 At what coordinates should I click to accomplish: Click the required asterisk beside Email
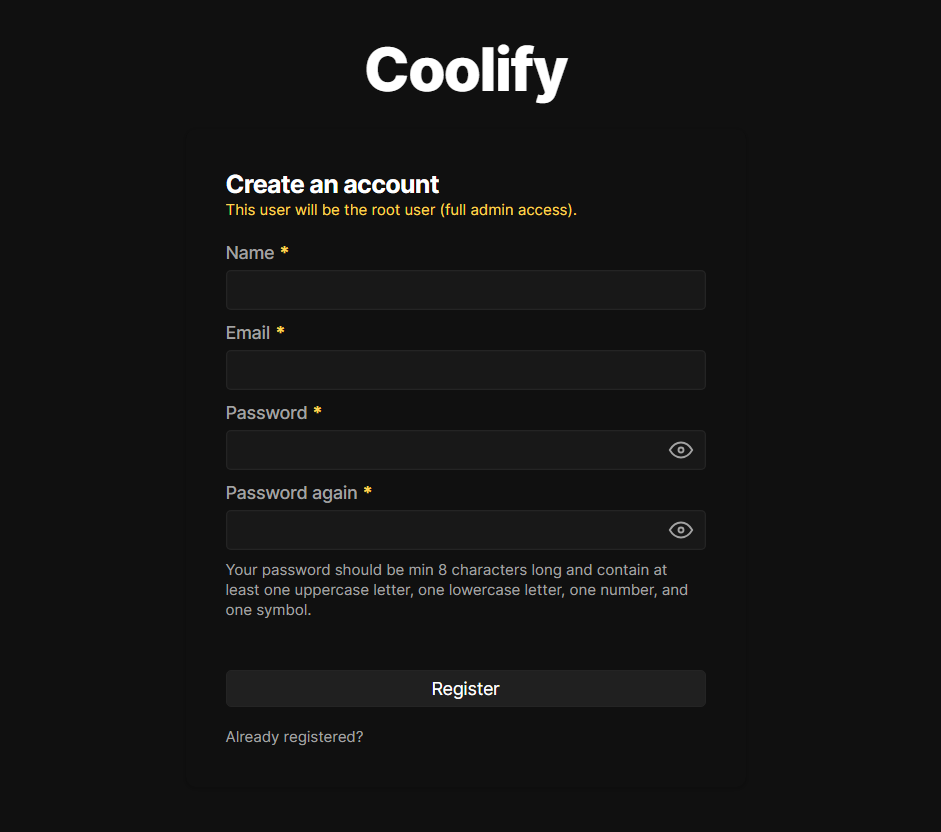click(x=280, y=332)
